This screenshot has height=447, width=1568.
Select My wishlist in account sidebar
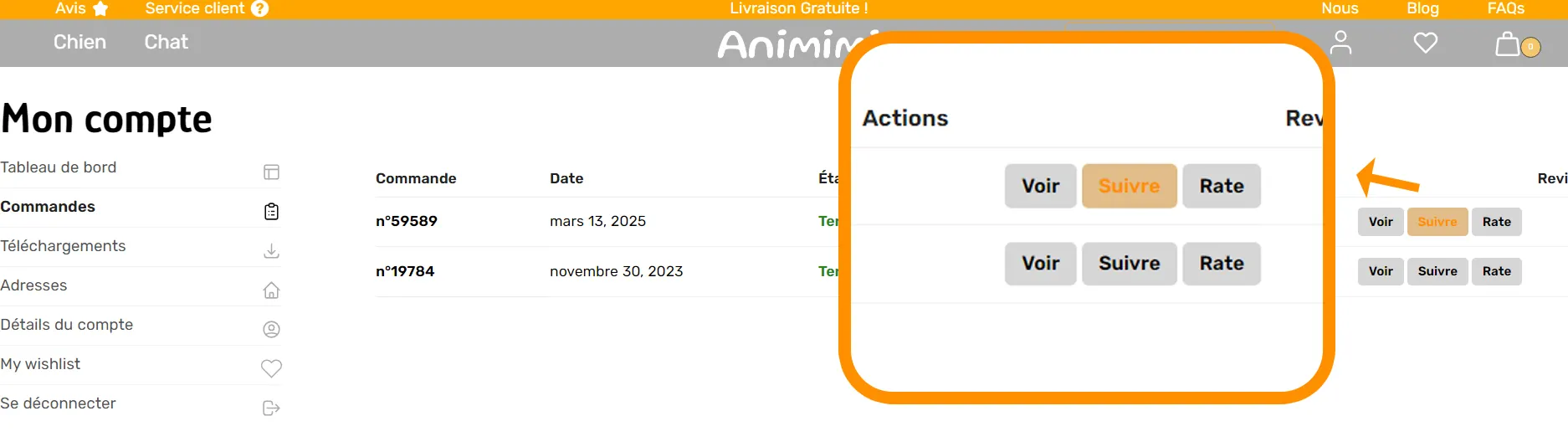coord(40,364)
